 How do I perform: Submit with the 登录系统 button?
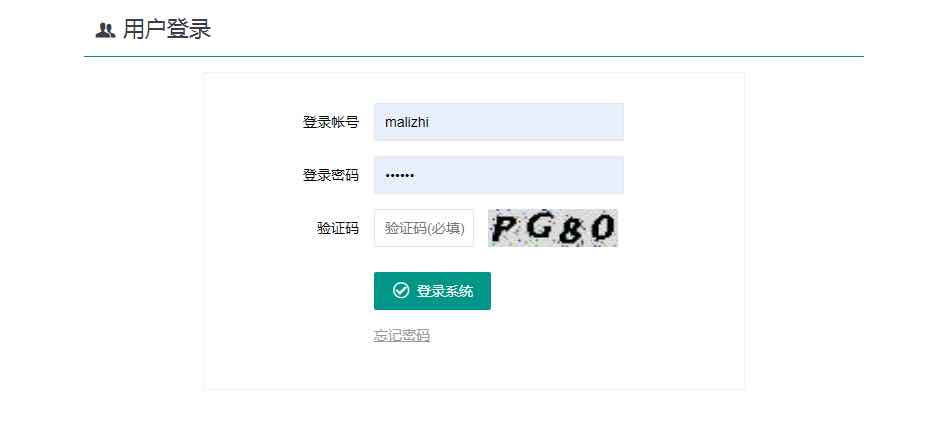tap(432, 291)
